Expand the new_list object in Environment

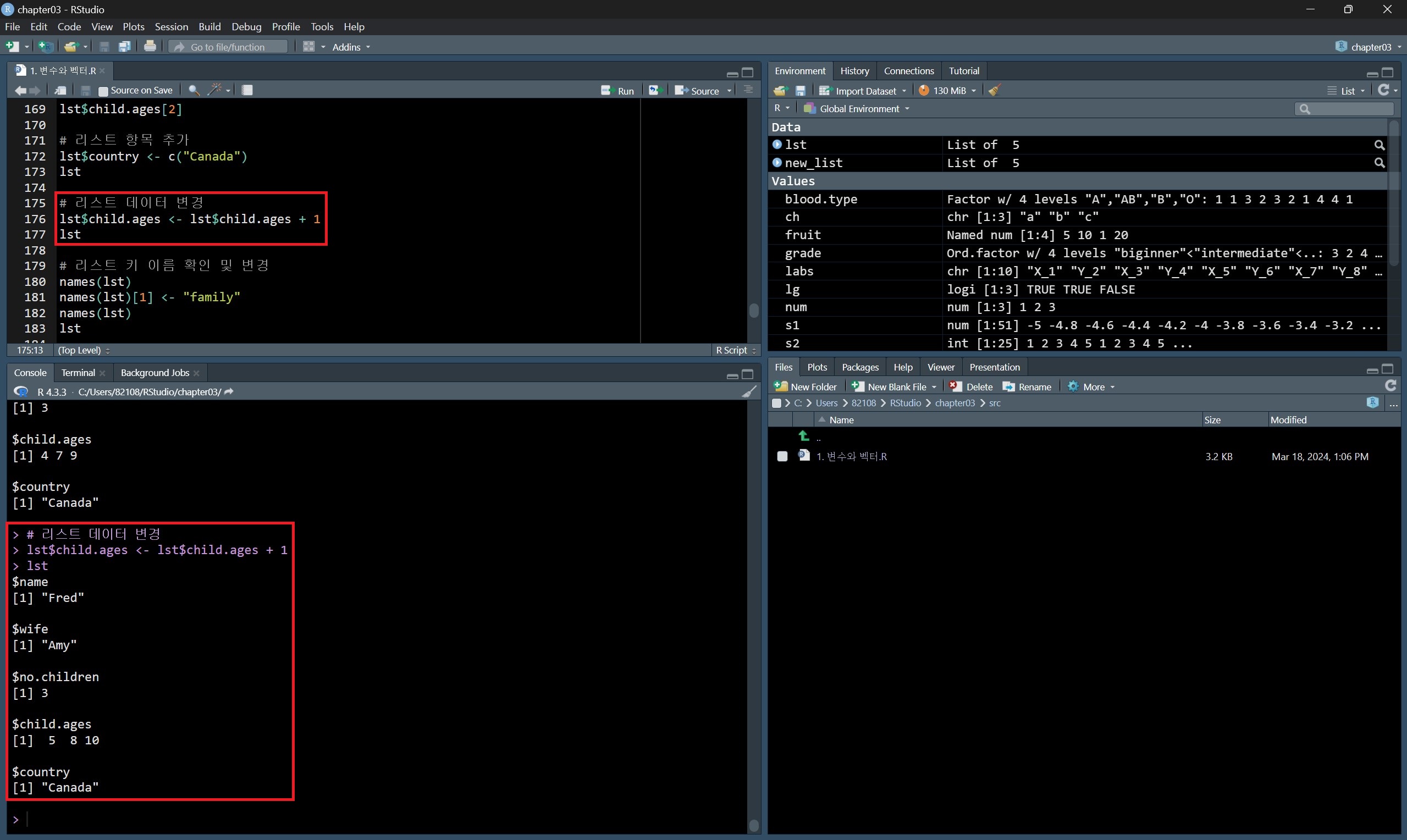pos(777,163)
